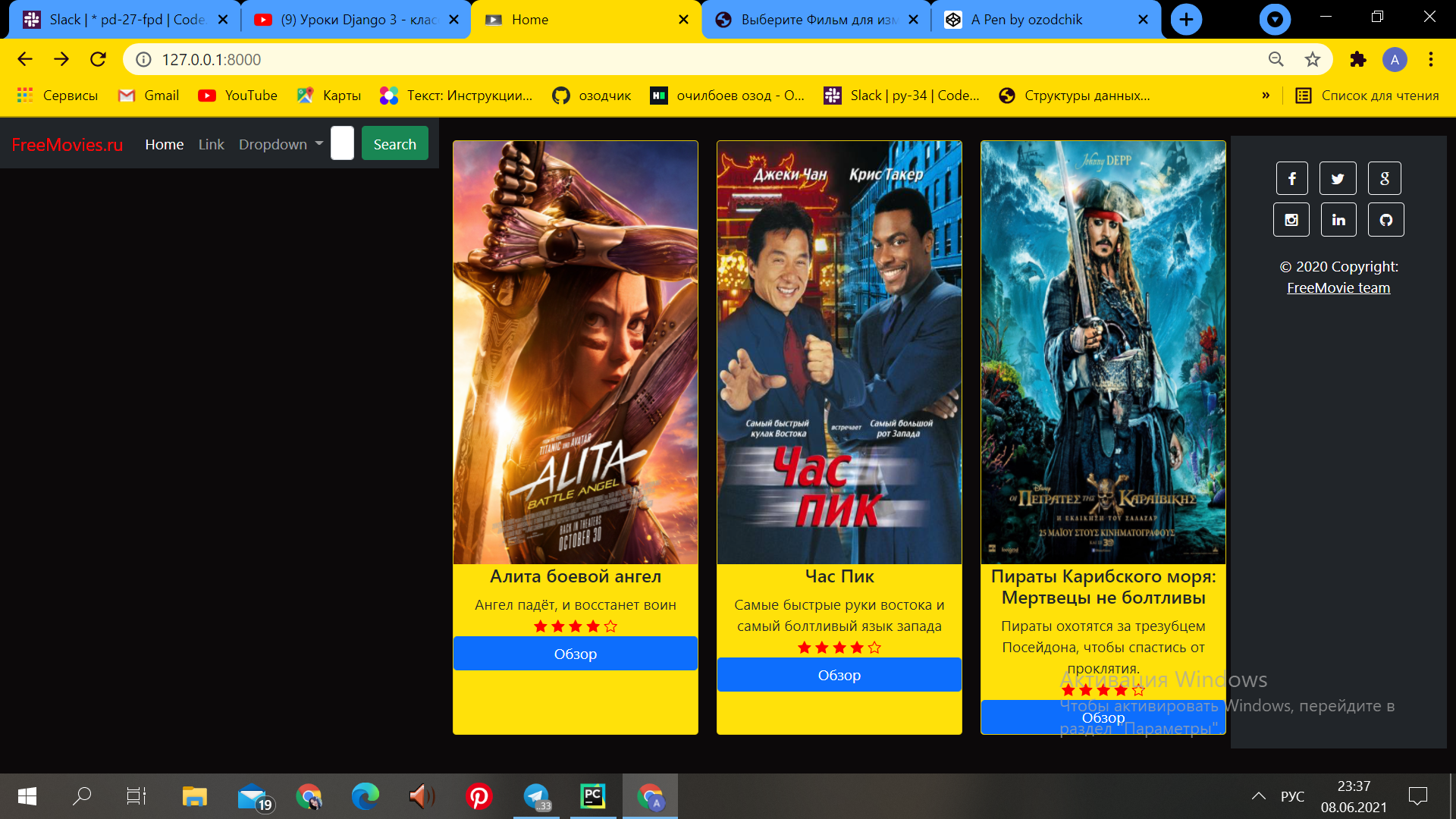Click Home in site navbar

point(165,144)
